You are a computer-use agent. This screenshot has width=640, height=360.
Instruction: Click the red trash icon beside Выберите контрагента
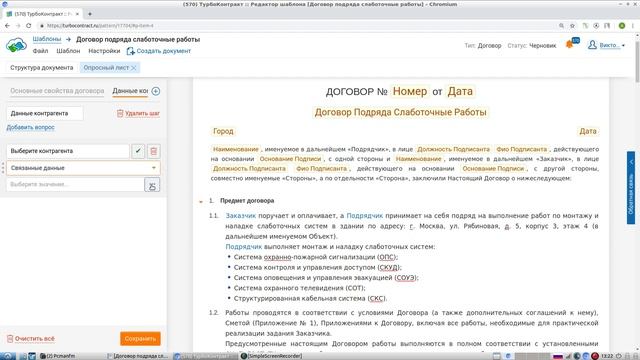click(x=153, y=151)
